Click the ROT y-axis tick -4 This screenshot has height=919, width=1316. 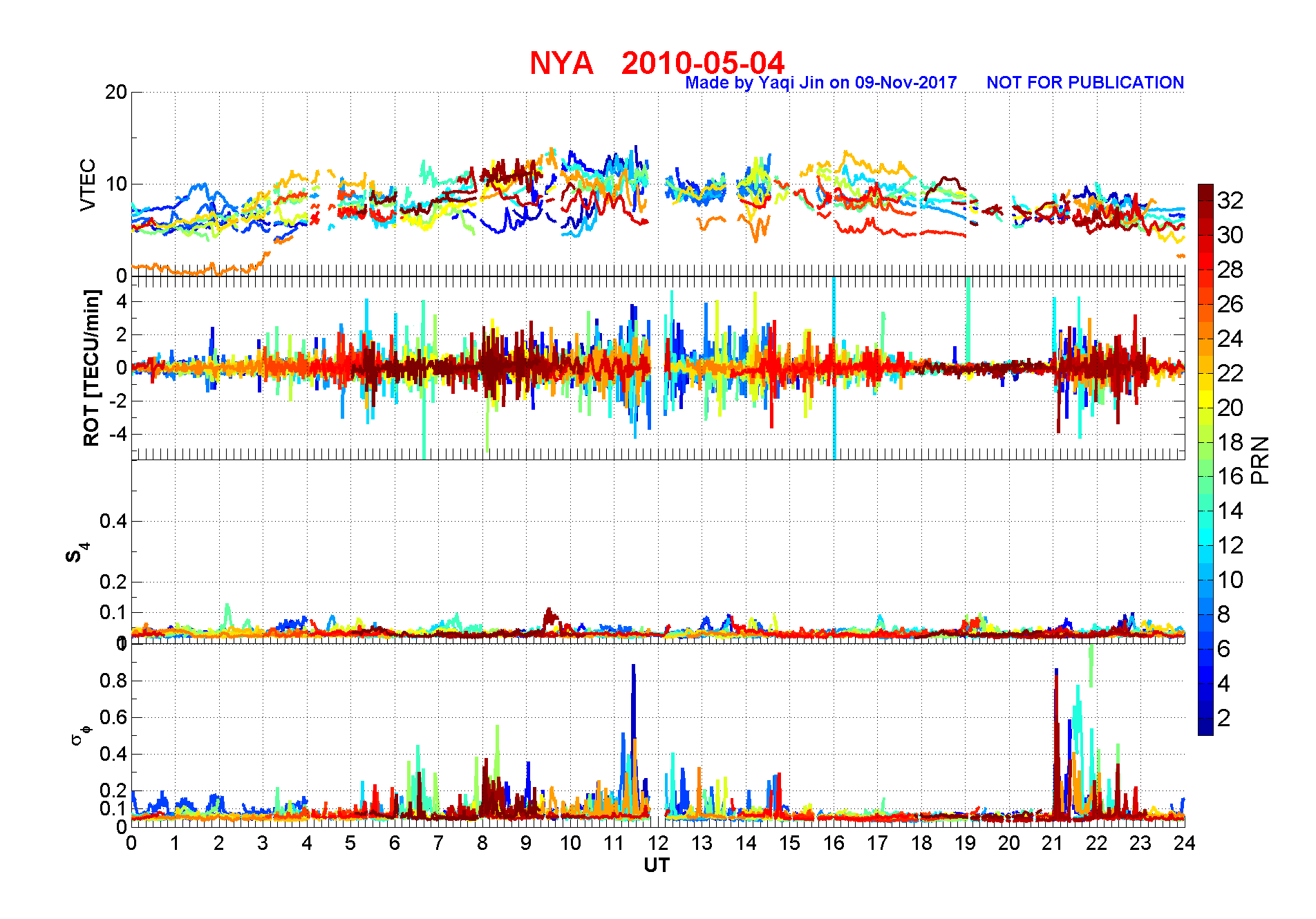118,435
